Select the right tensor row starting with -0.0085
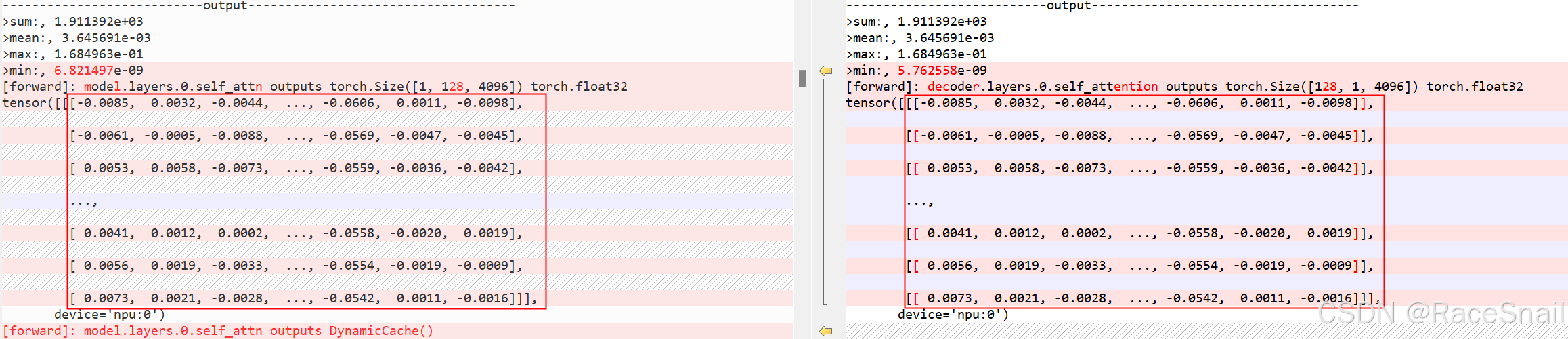The width and height of the screenshot is (1568, 339). coord(1110,103)
